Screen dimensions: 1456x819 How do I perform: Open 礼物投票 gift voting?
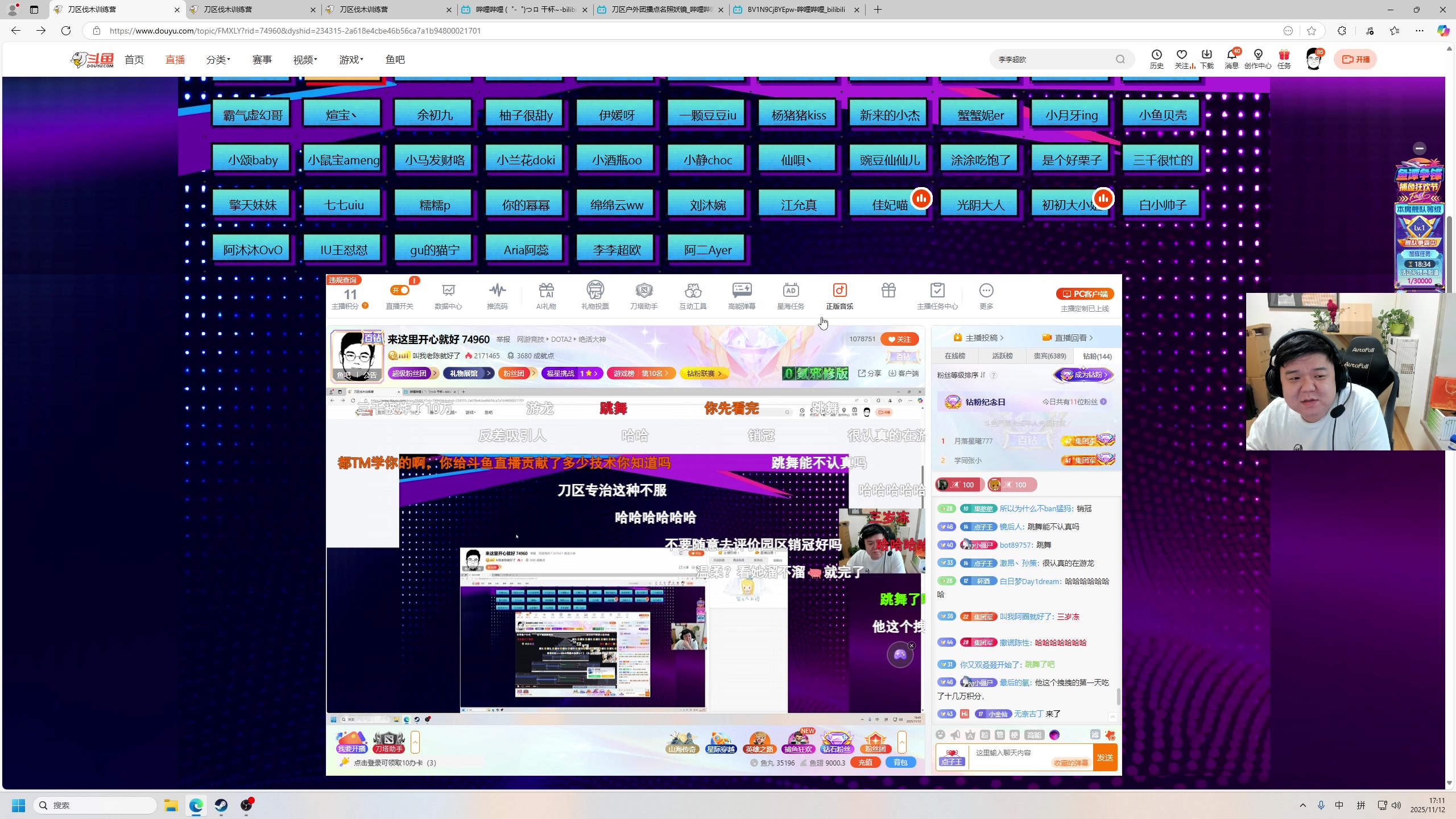[595, 295]
